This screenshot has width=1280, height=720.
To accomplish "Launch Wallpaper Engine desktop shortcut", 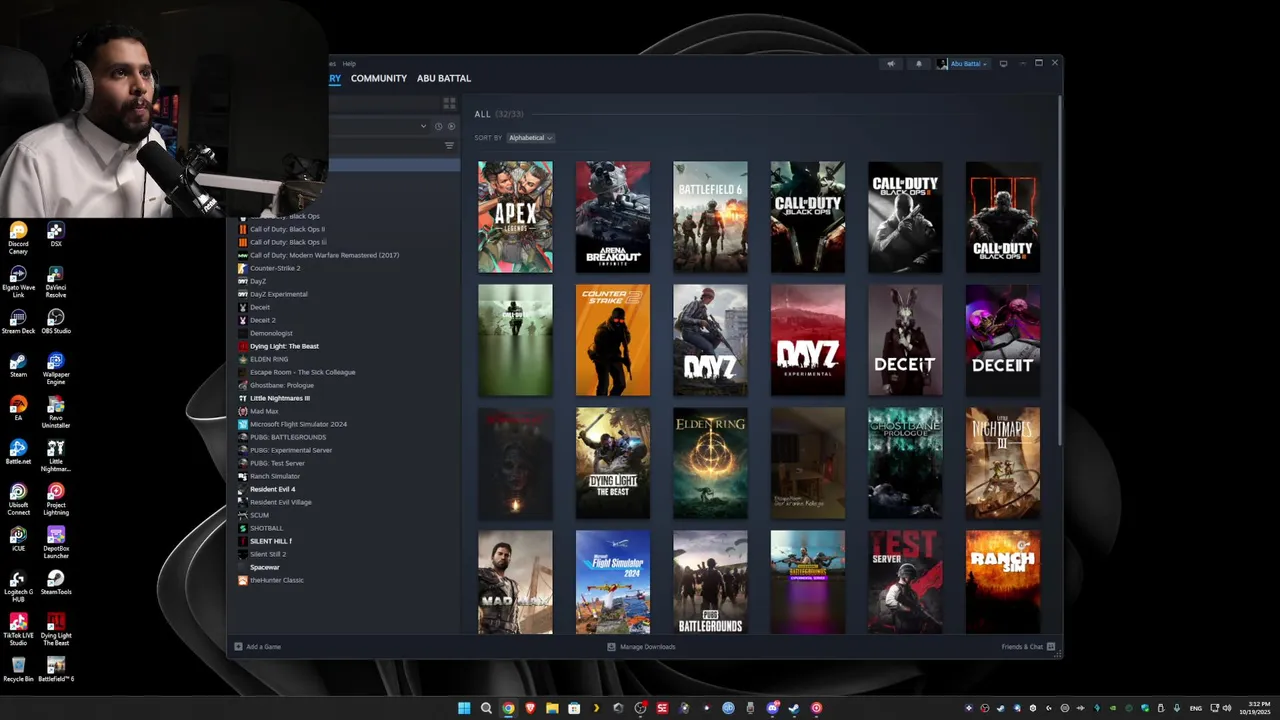I will (56, 368).
